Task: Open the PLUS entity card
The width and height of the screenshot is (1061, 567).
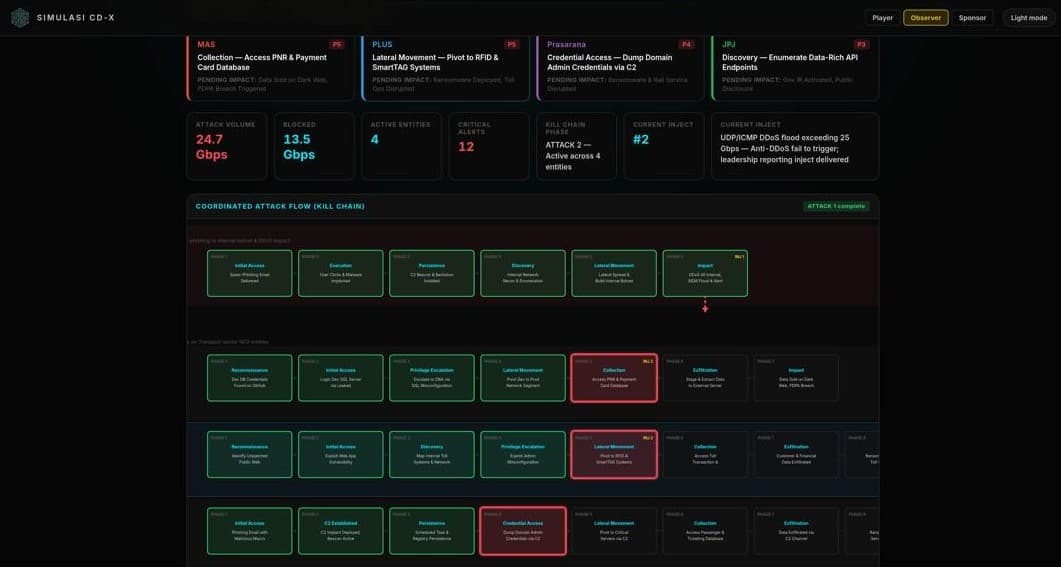Action: click(x=445, y=67)
